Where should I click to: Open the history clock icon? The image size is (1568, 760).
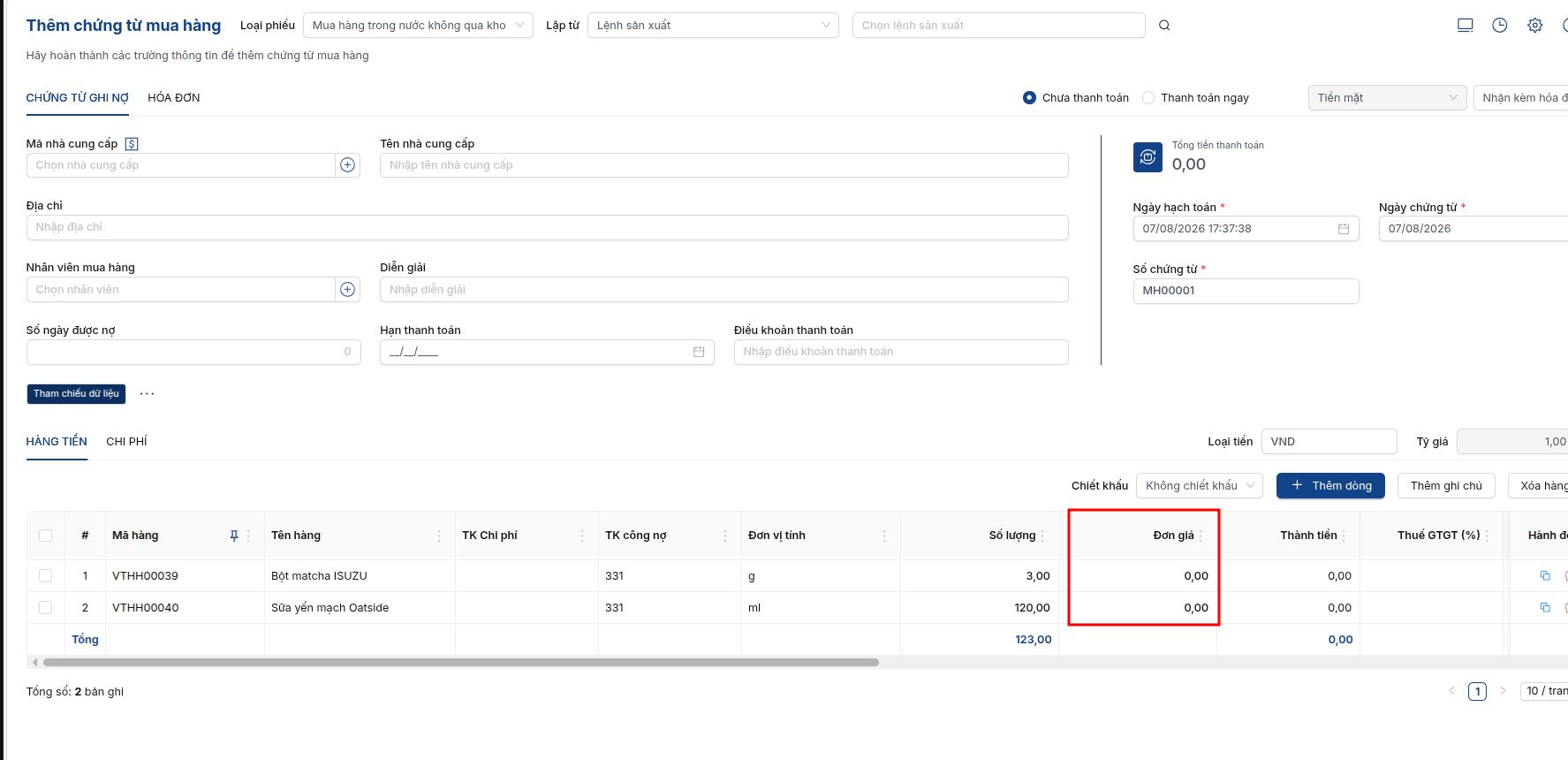tap(1500, 26)
